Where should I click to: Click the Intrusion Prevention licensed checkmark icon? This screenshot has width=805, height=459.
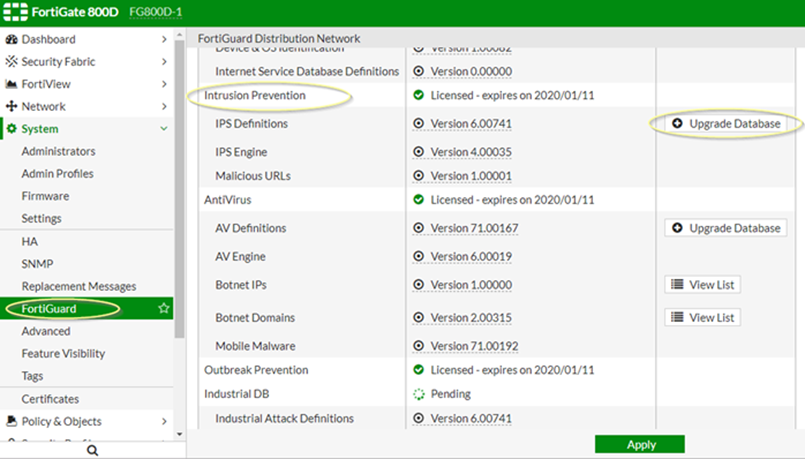click(419, 95)
